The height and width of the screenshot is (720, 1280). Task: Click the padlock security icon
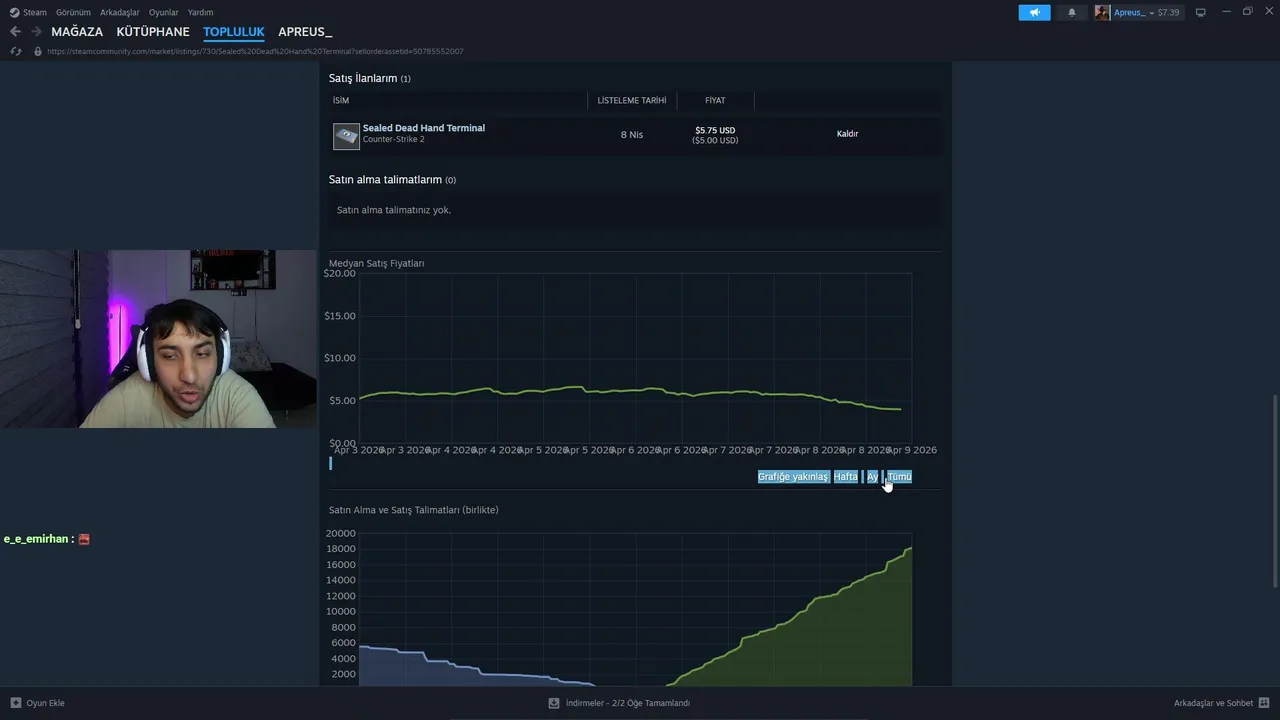tap(38, 51)
